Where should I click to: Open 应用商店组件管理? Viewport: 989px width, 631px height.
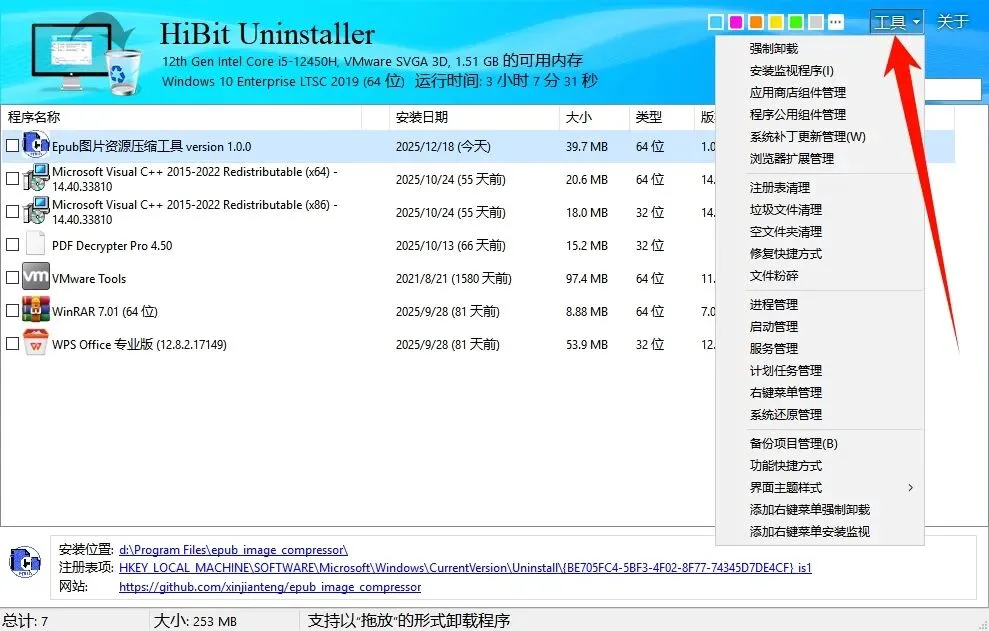[798, 93]
